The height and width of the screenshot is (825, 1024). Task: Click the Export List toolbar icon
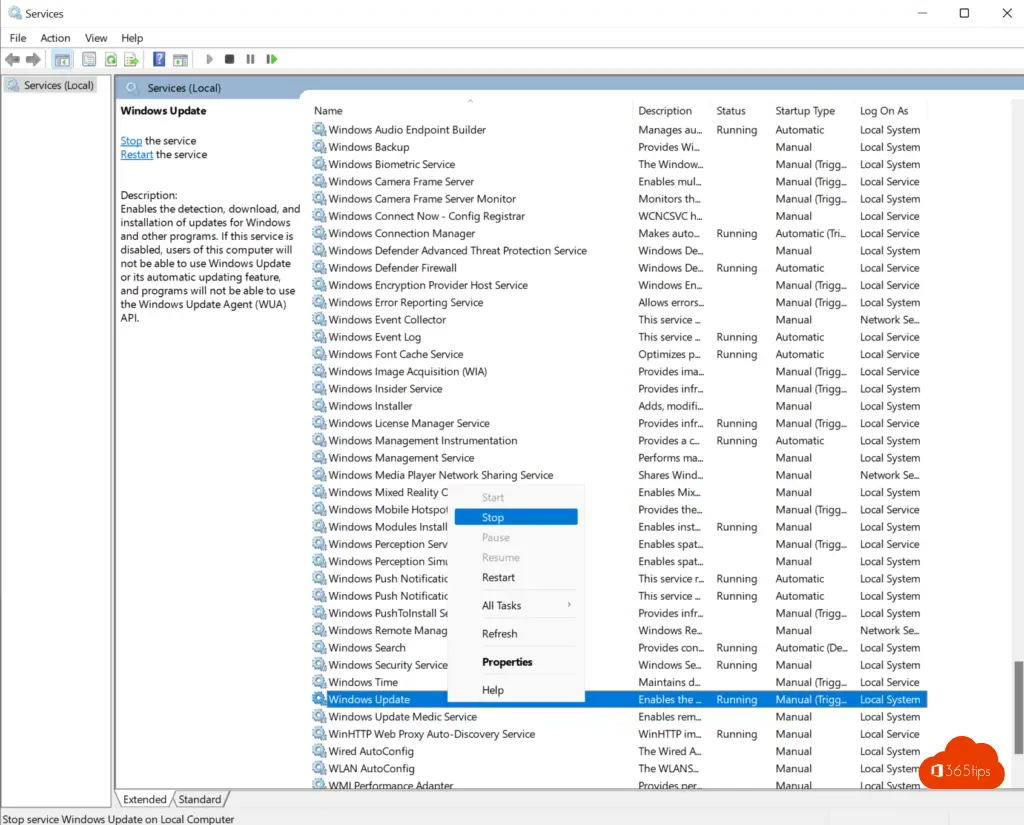point(131,59)
